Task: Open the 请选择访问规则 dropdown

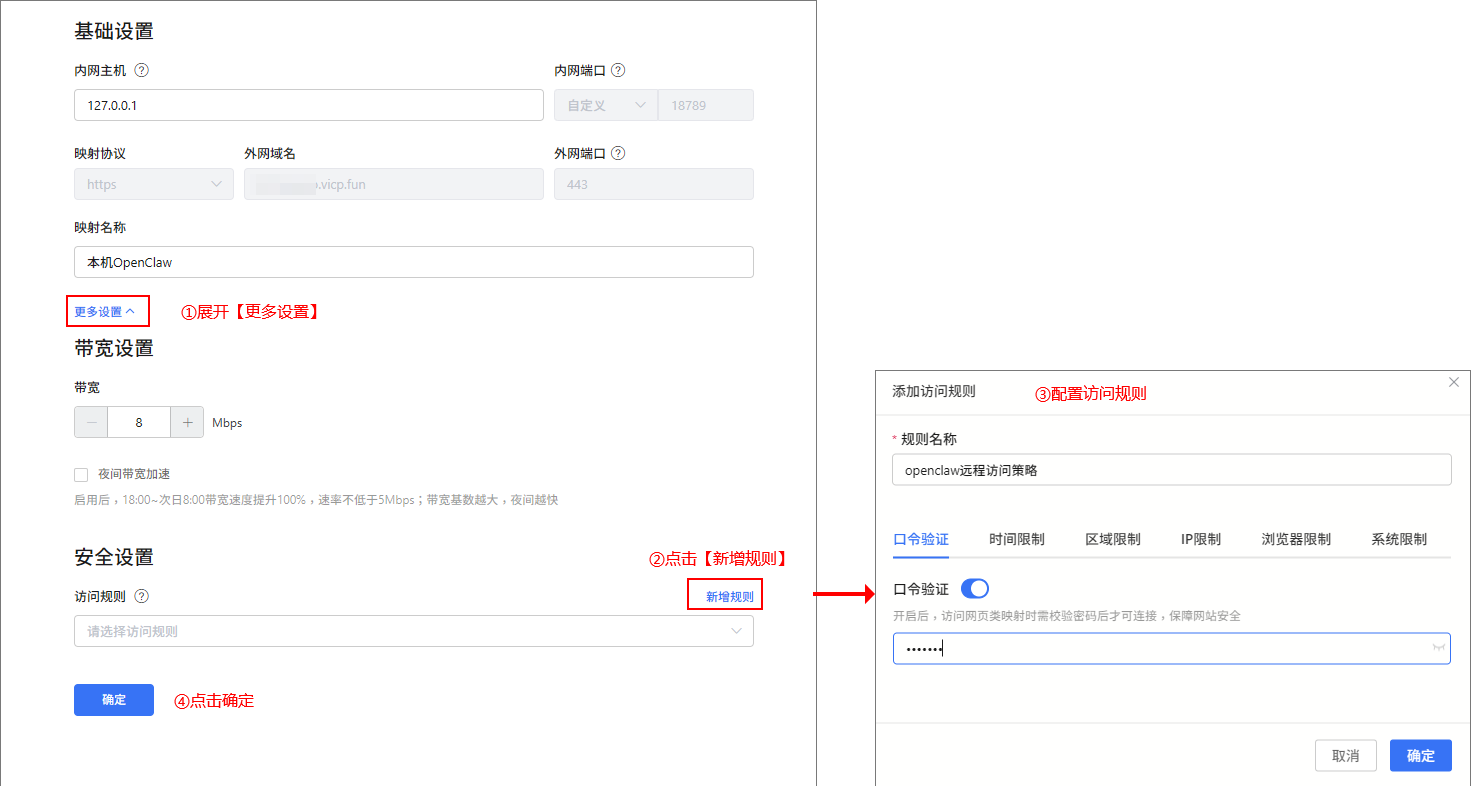Action: click(x=413, y=631)
